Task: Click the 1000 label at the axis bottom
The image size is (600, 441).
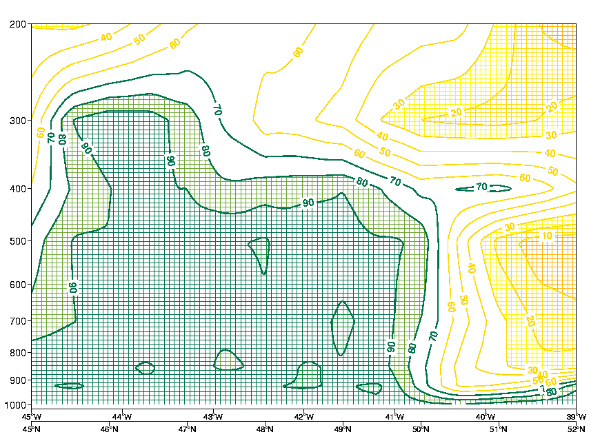Action: click(14, 405)
